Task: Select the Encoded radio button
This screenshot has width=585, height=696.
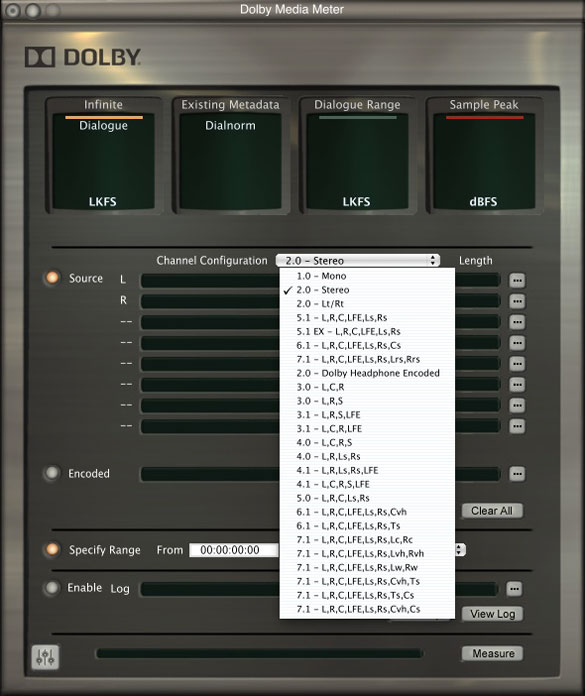Action: tap(52, 473)
